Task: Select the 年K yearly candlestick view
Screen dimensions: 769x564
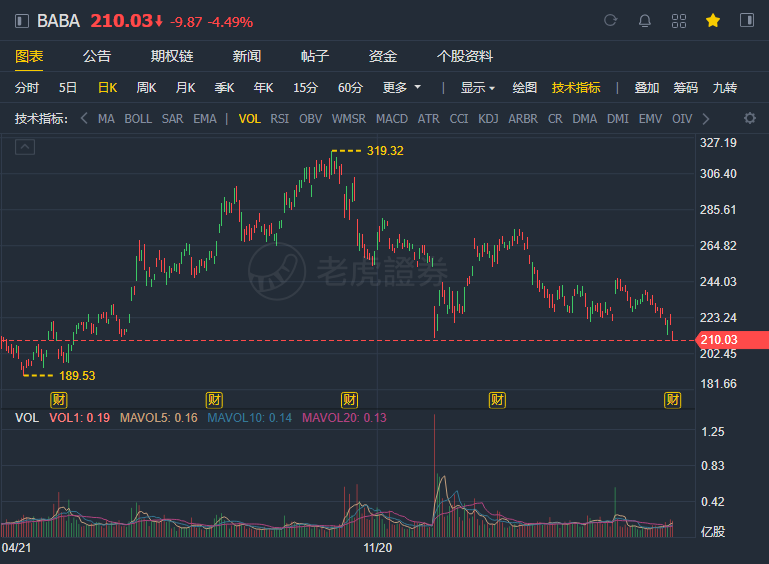Action: coord(263,88)
